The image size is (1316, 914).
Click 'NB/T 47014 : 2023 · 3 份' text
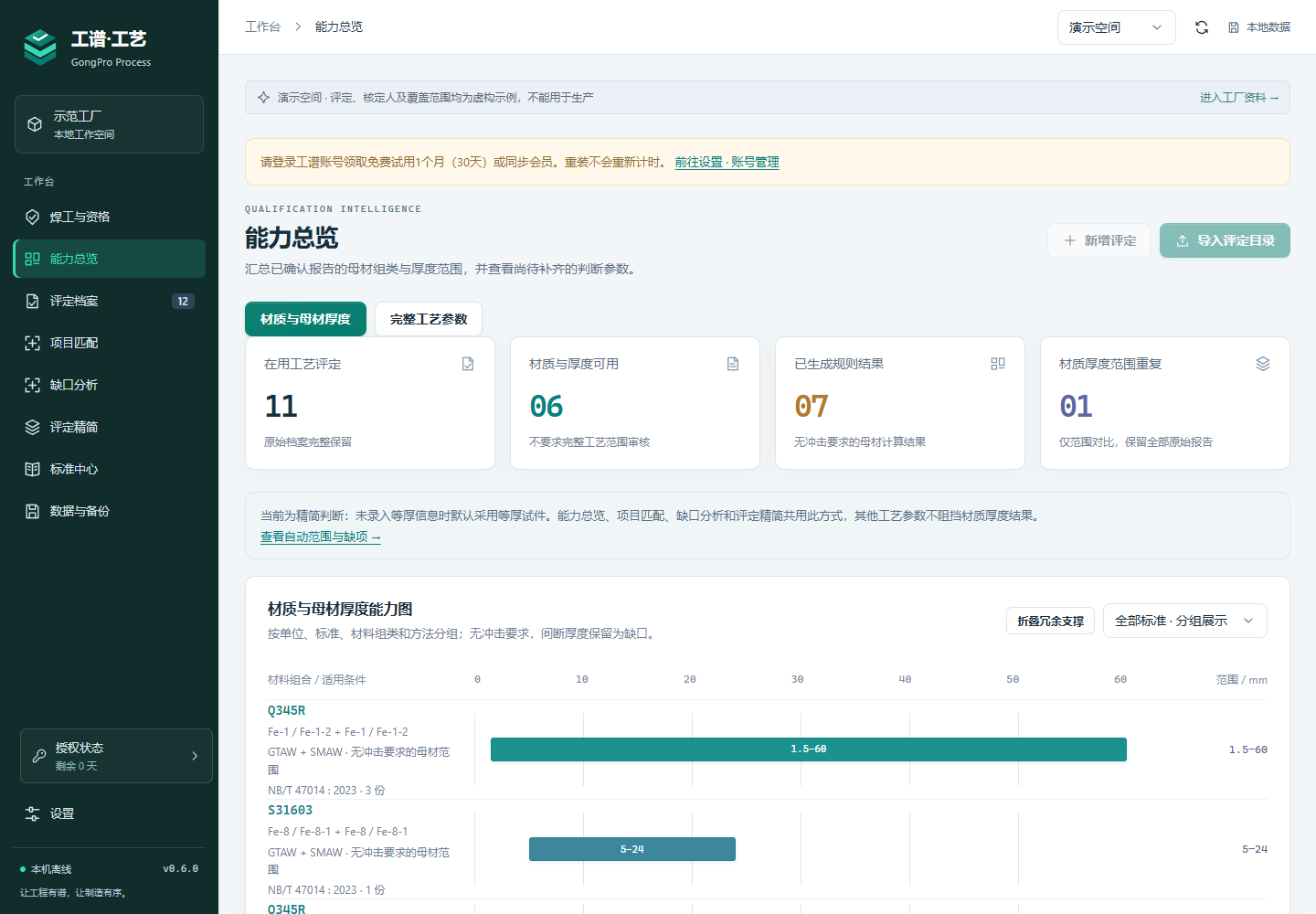pos(326,790)
